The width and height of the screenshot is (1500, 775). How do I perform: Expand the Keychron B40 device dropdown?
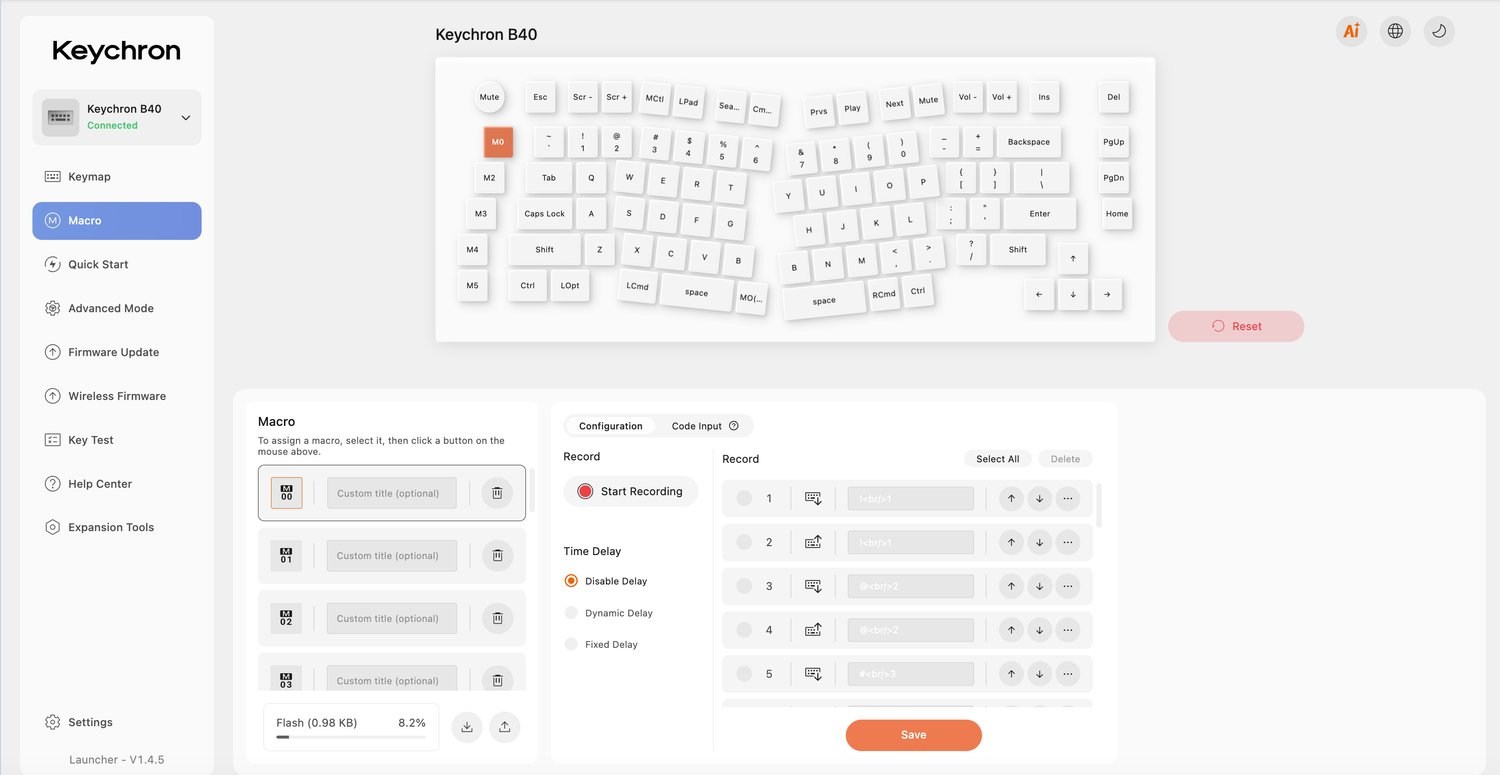tap(185, 118)
